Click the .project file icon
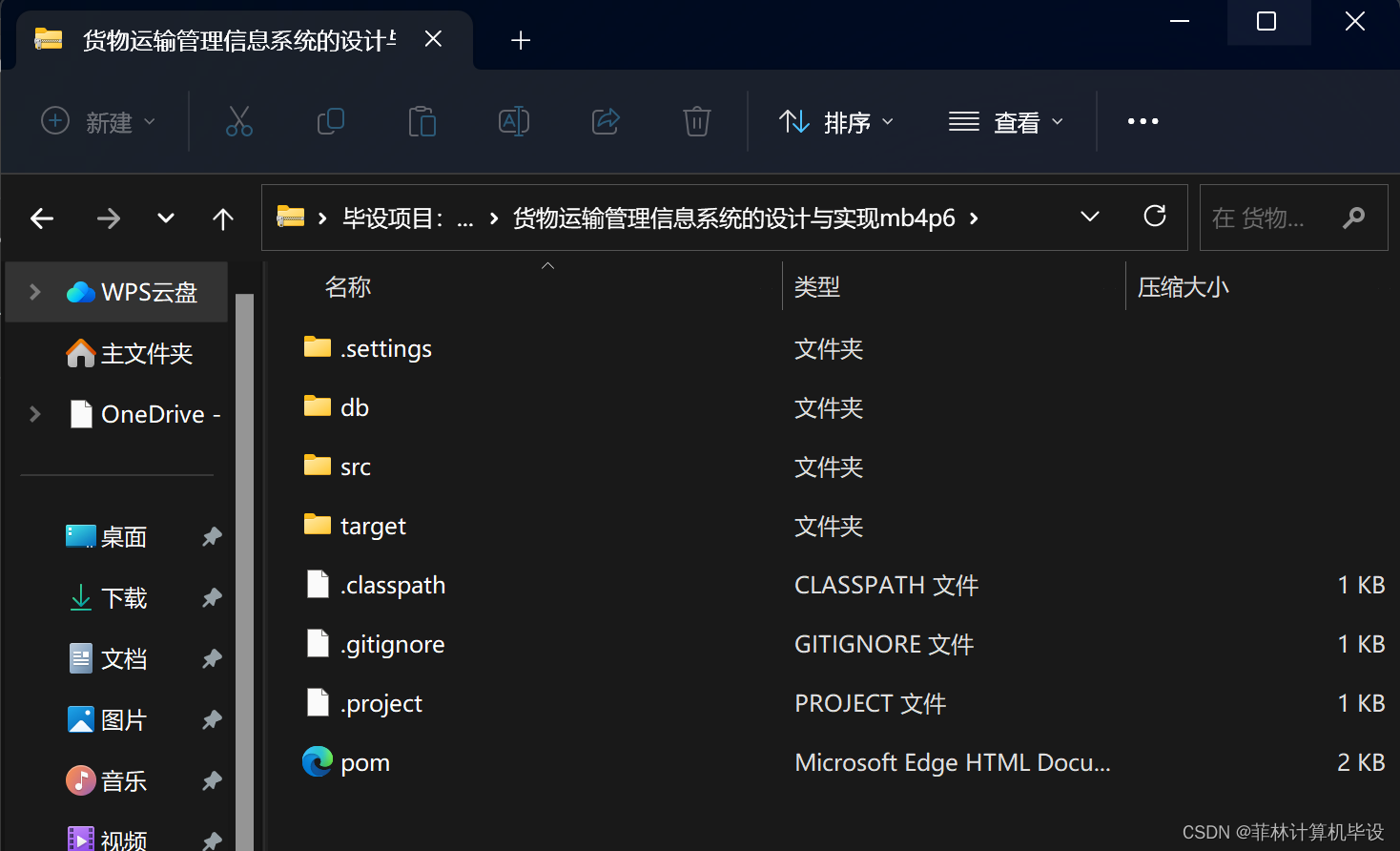 coord(318,702)
